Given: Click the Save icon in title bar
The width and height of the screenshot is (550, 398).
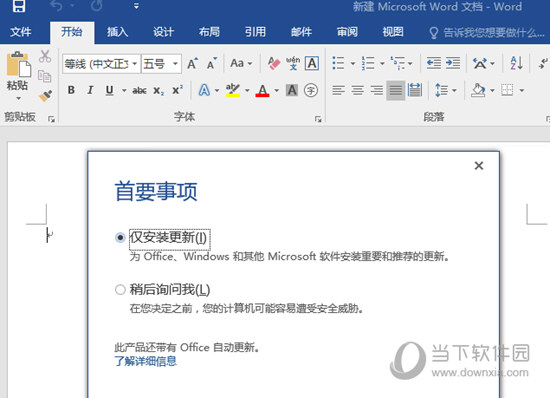Looking at the screenshot, I should (19, 5).
